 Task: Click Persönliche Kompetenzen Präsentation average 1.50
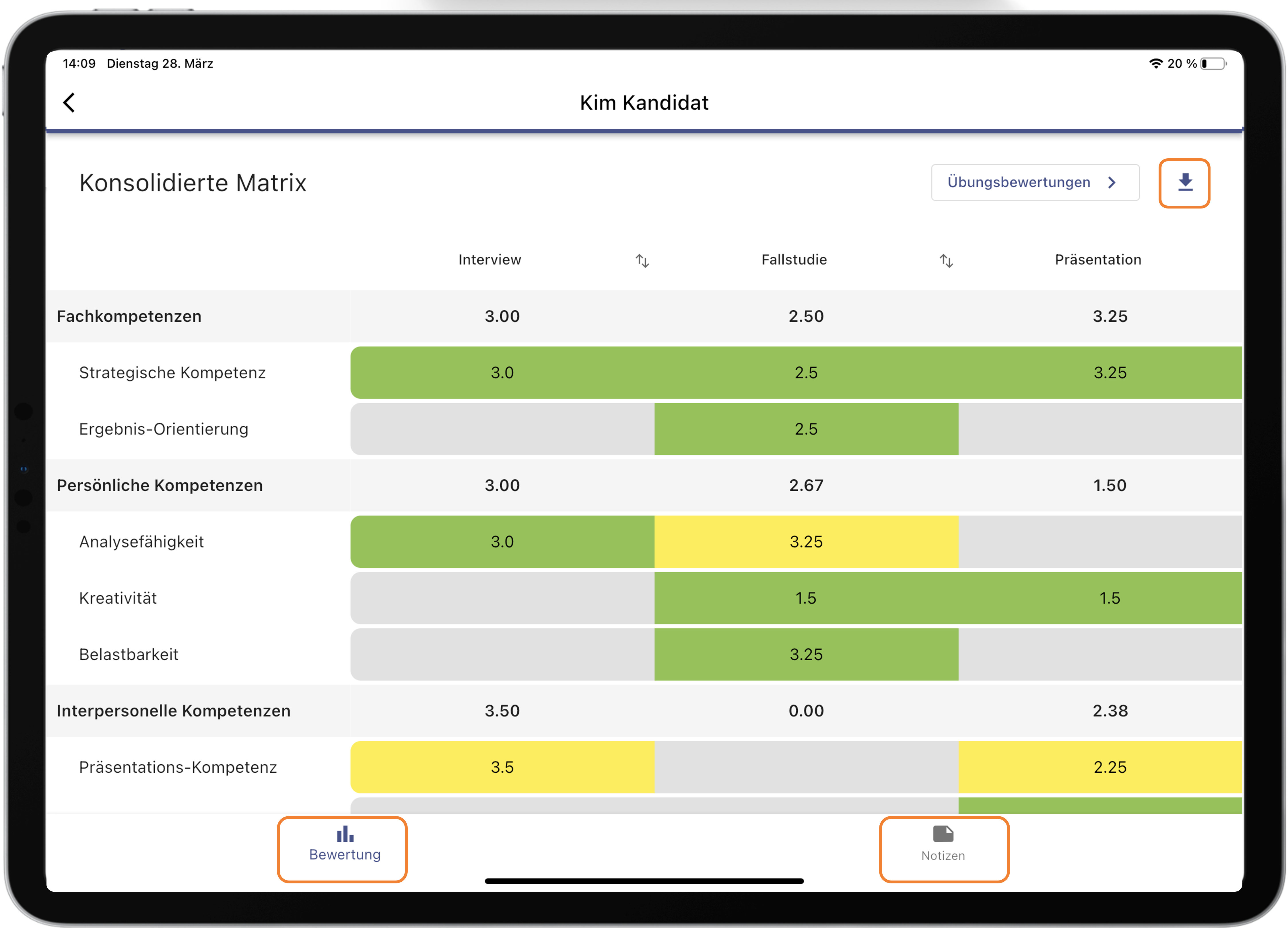click(x=1110, y=485)
